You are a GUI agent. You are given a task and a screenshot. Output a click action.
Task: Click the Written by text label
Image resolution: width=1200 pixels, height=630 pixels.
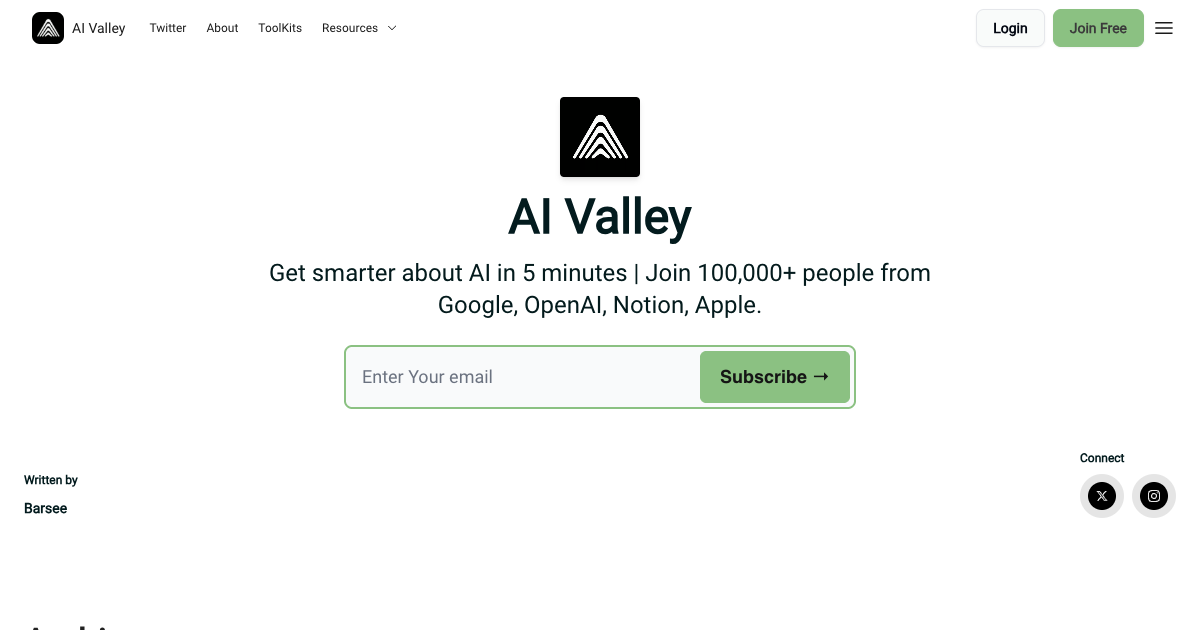pyautogui.click(x=50, y=480)
